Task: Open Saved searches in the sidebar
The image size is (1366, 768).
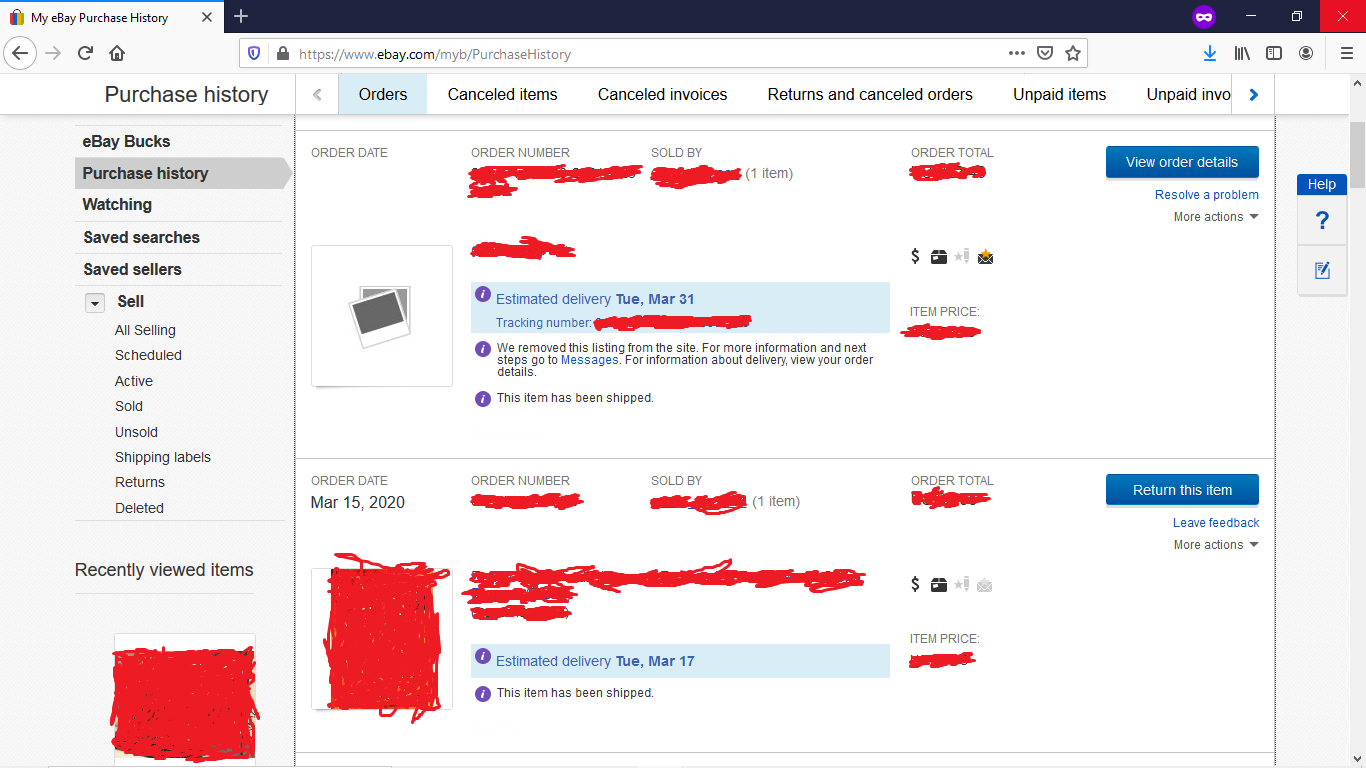Action: pos(141,238)
